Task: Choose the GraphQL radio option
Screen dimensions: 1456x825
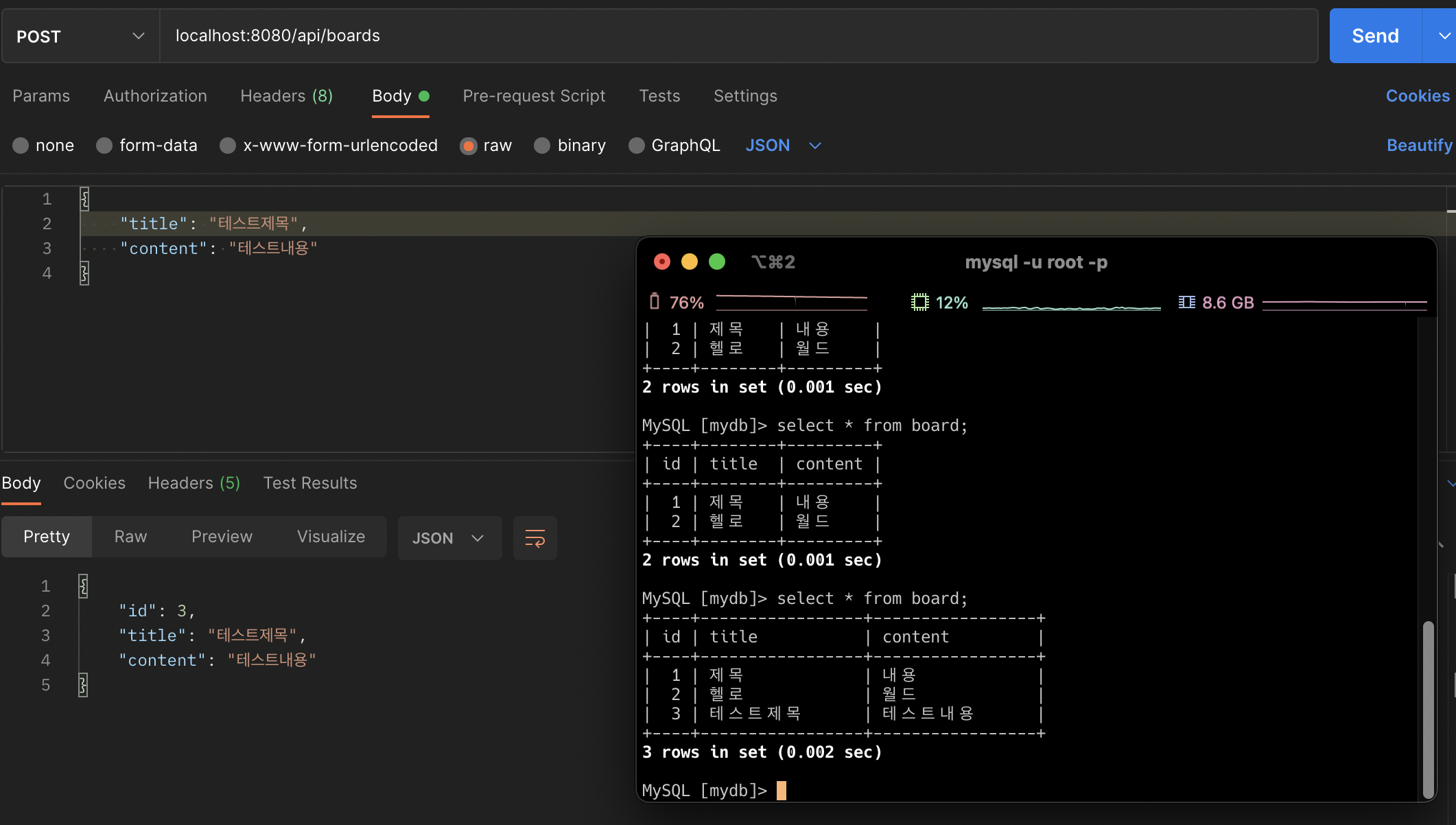Action: pos(636,146)
